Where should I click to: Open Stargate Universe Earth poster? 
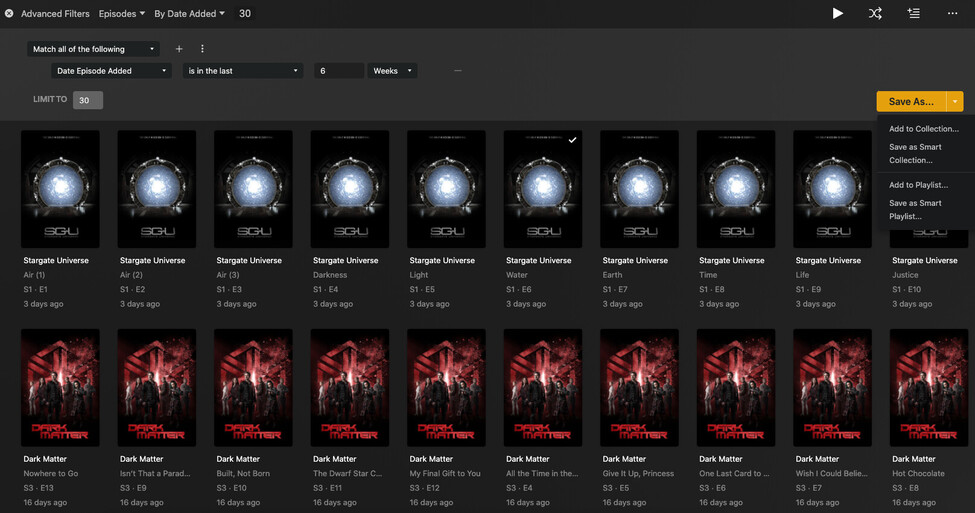(639, 189)
